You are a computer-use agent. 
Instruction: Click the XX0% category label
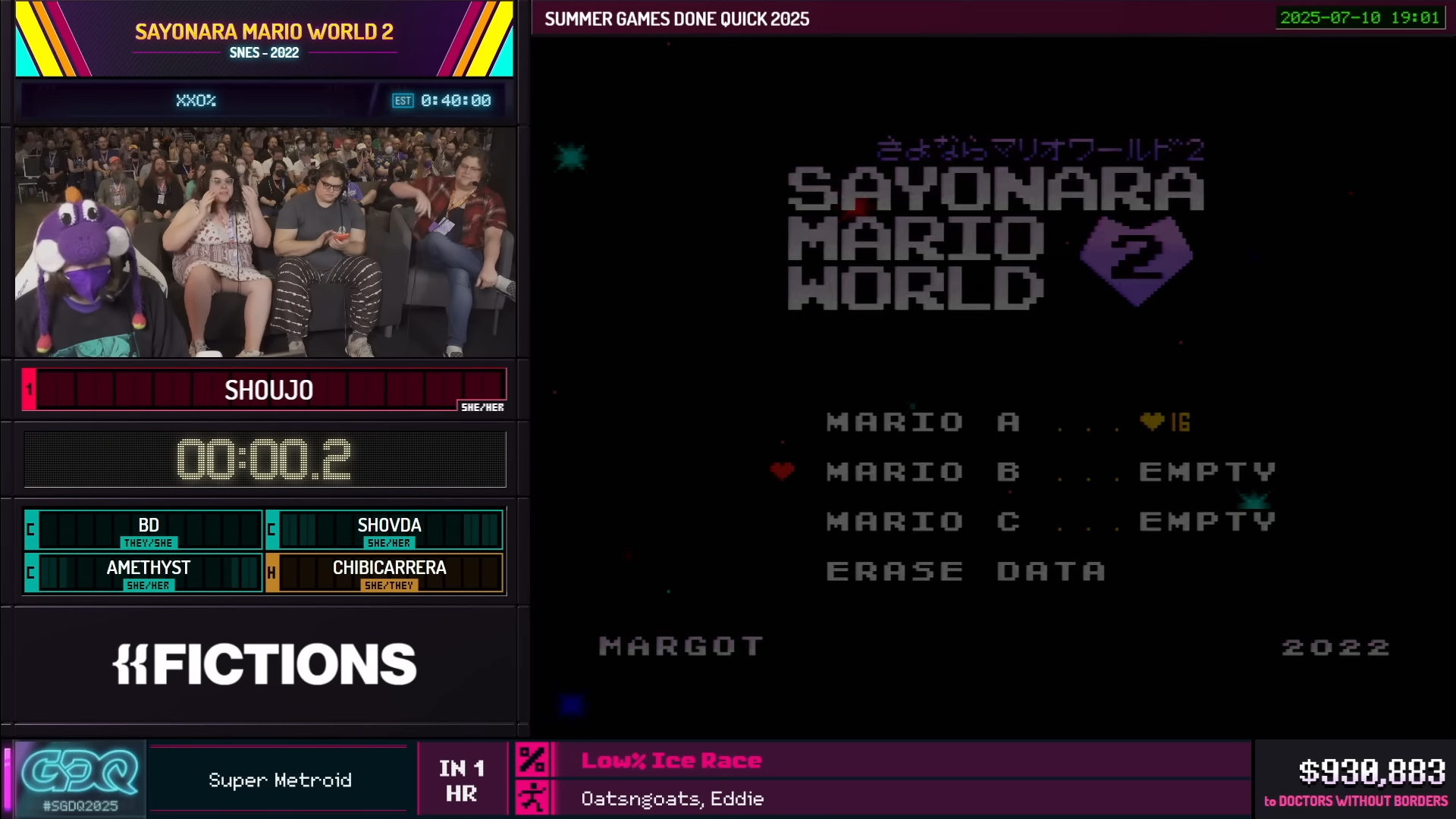point(196,101)
